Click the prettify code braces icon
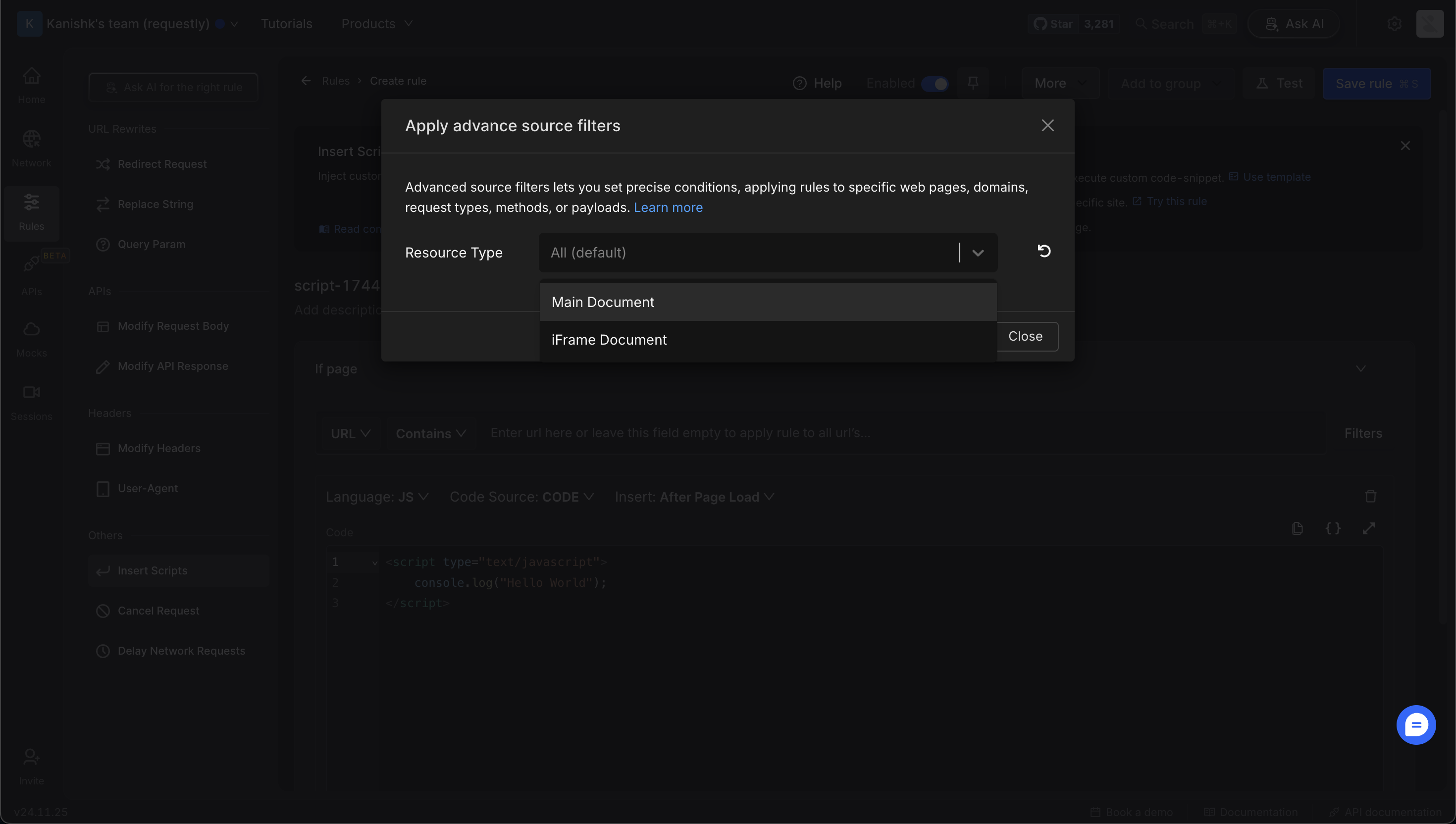This screenshot has width=1456, height=824. (x=1333, y=528)
